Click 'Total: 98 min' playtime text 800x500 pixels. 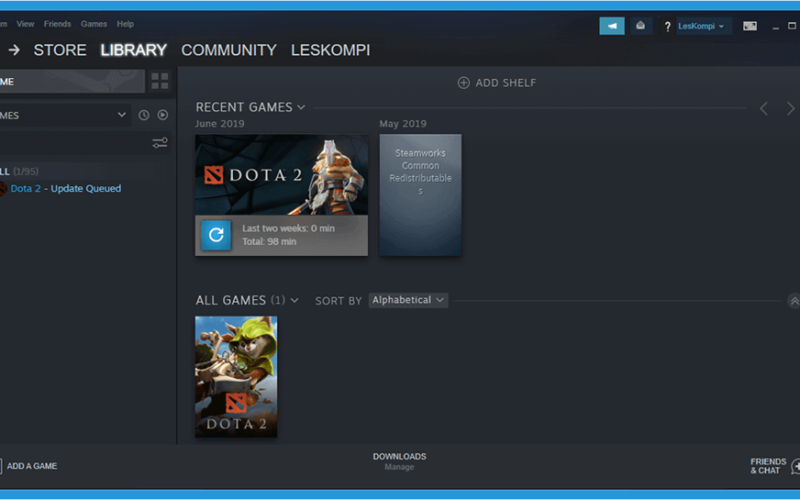(269, 242)
